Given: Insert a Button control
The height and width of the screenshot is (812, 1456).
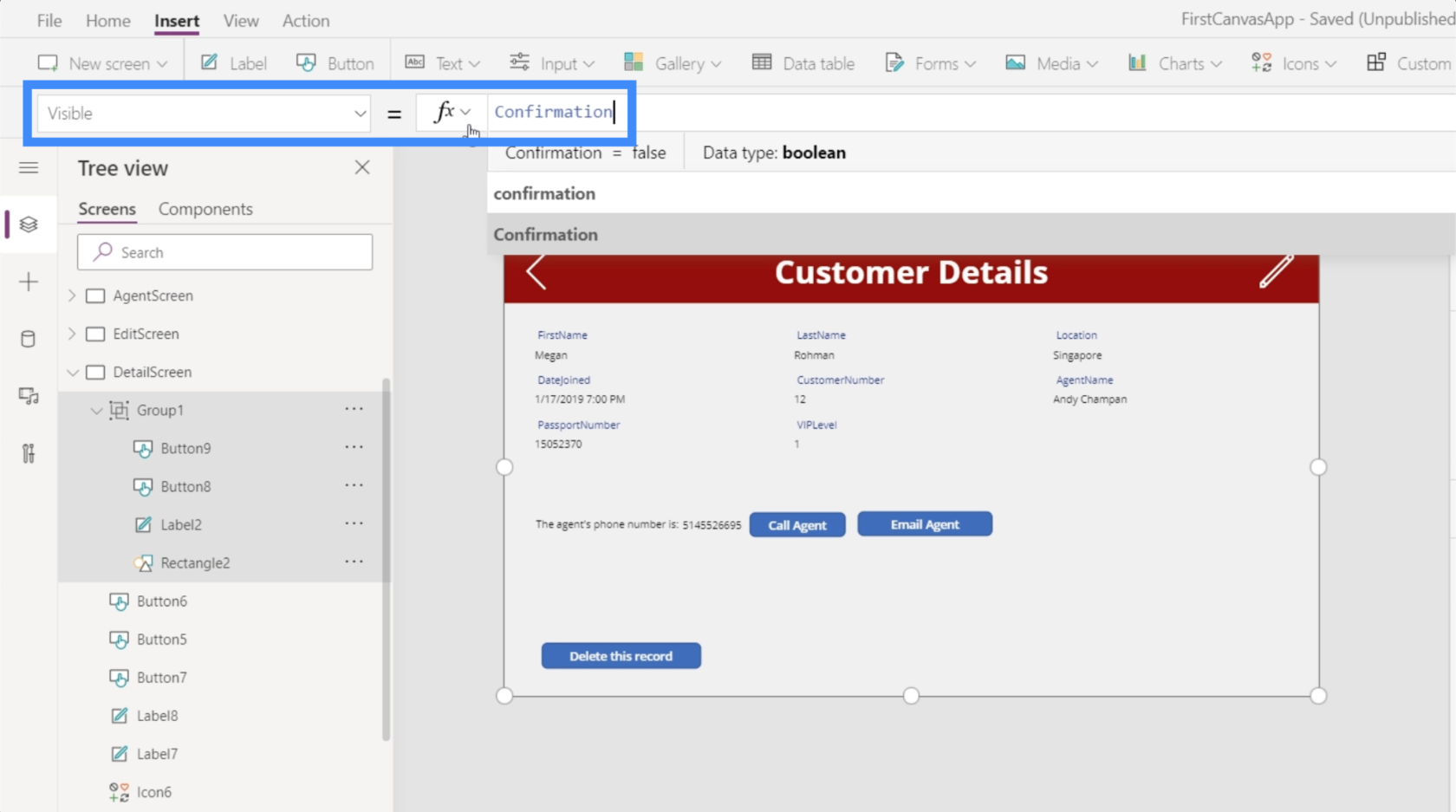Looking at the screenshot, I should [x=335, y=63].
